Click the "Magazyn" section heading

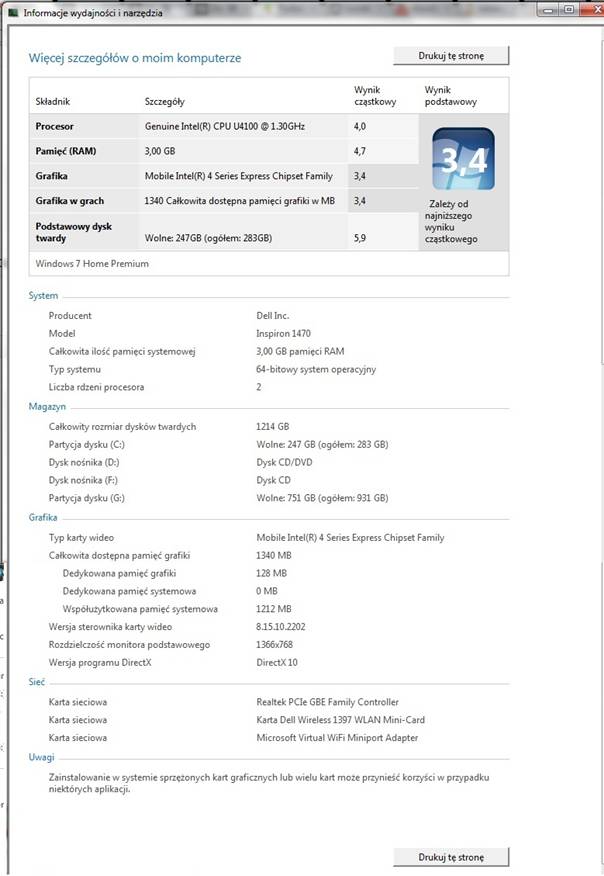pyautogui.click(x=47, y=406)
